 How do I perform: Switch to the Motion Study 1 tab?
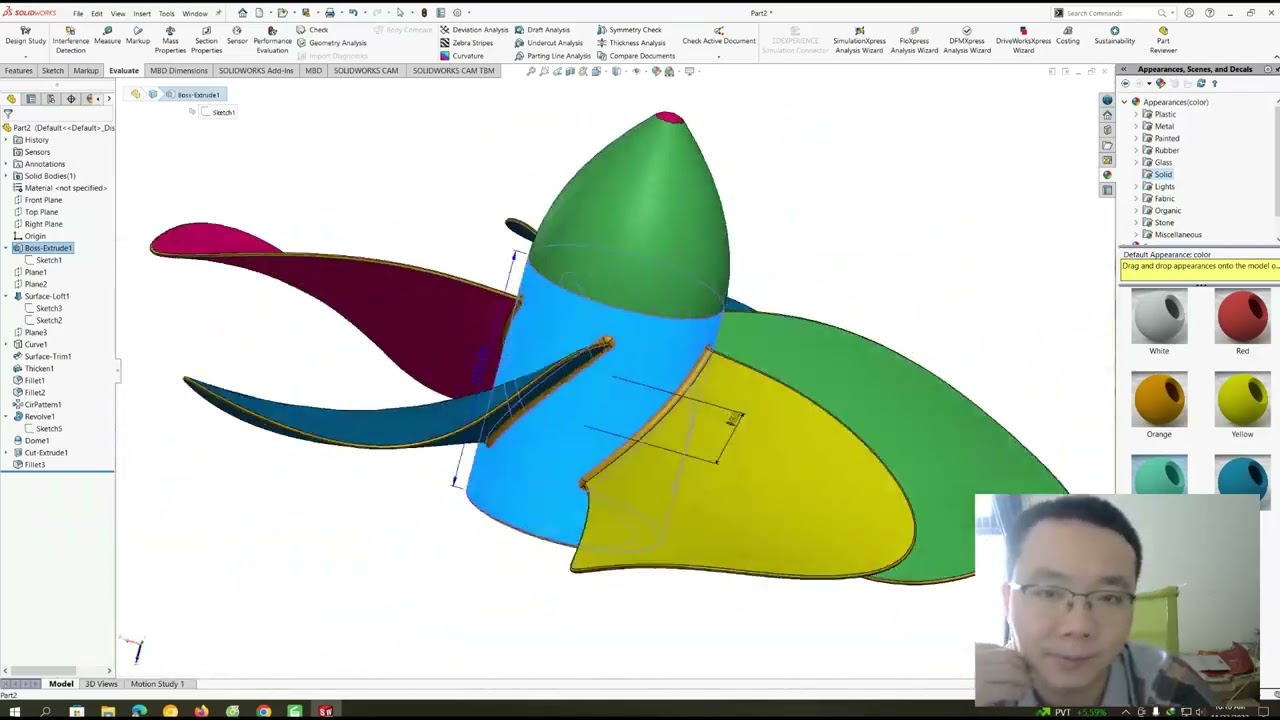point(157,684)
